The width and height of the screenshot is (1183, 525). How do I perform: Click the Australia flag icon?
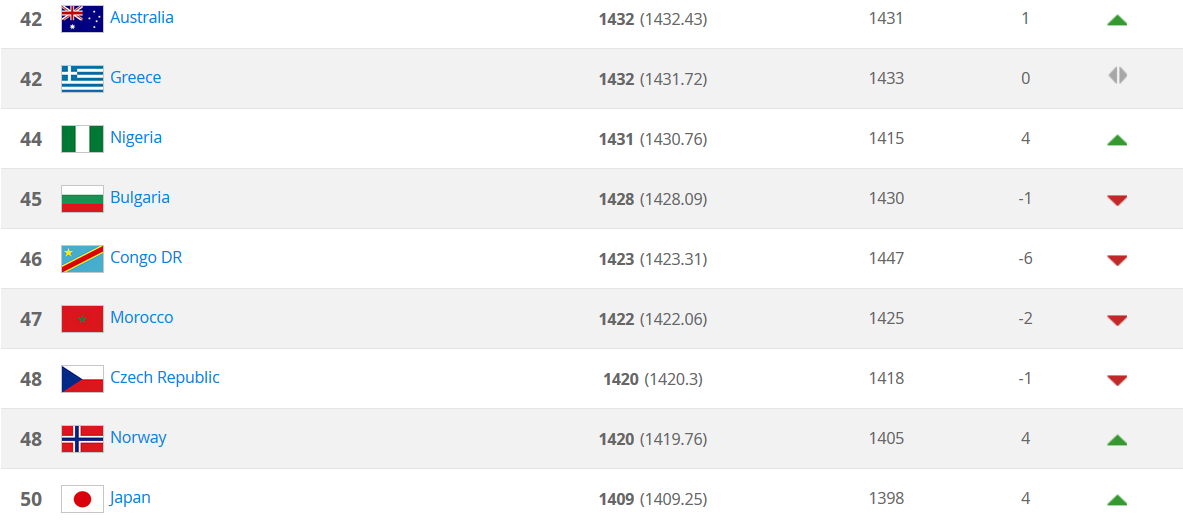point(82,18)
